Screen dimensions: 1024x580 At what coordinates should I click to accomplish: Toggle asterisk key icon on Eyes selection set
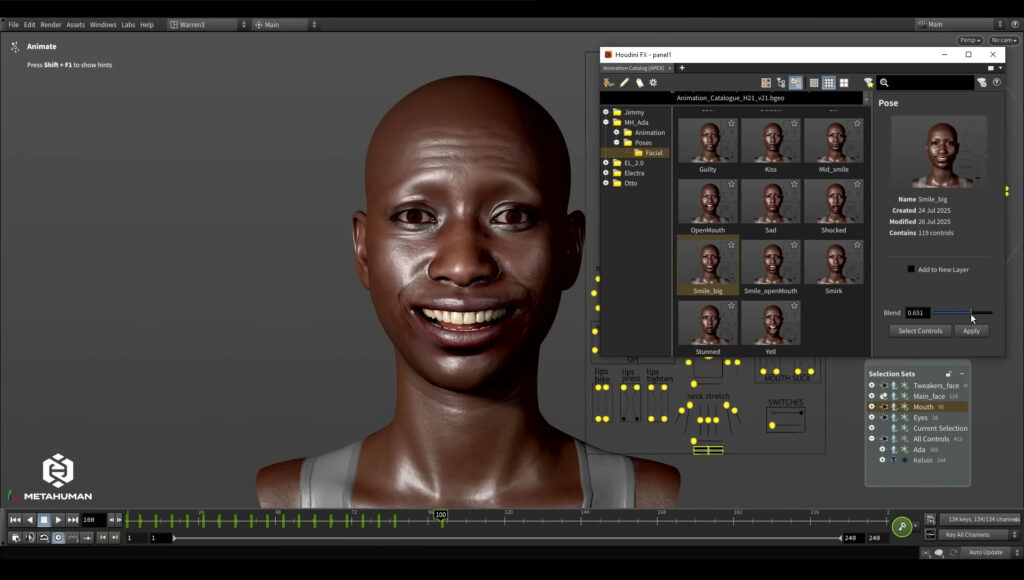tap(904, 417)
